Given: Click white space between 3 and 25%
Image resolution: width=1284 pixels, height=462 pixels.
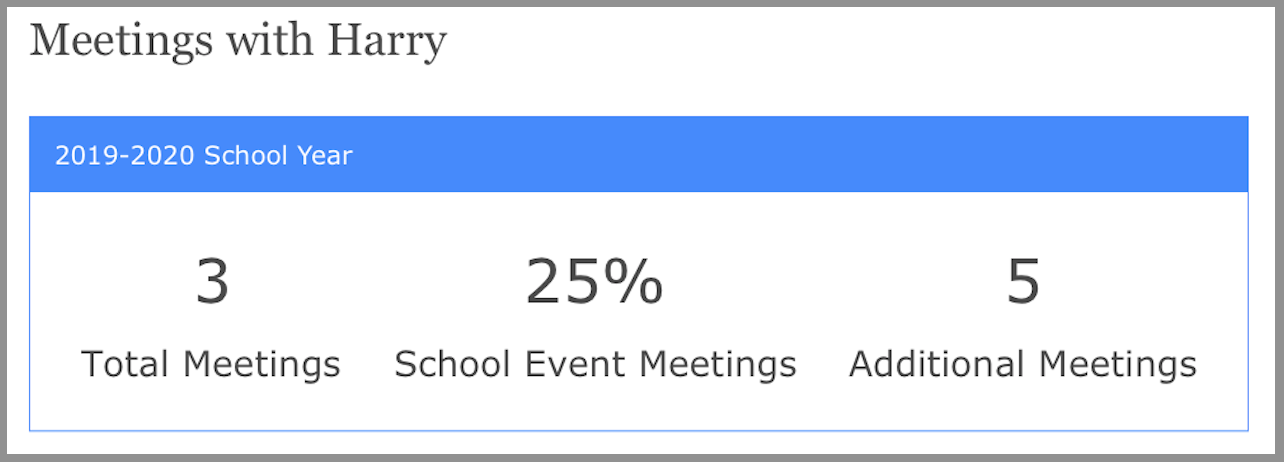Looking at the screenshot, I should (378, 282).
